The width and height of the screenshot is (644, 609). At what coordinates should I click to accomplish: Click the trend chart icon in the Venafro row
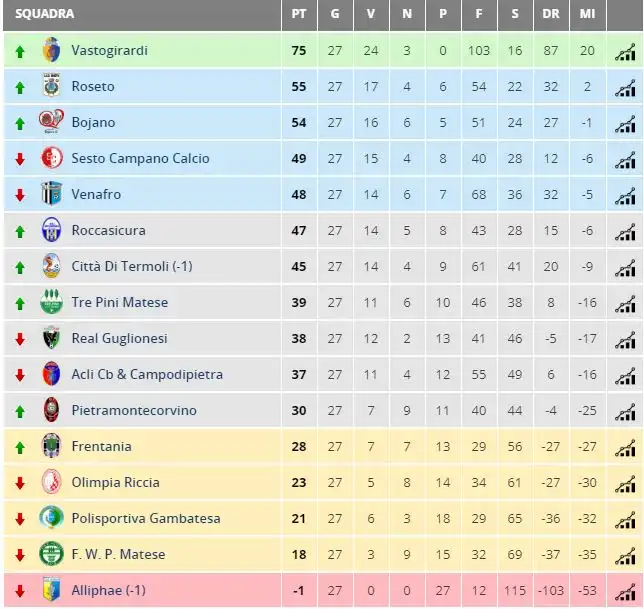(625, 196)
